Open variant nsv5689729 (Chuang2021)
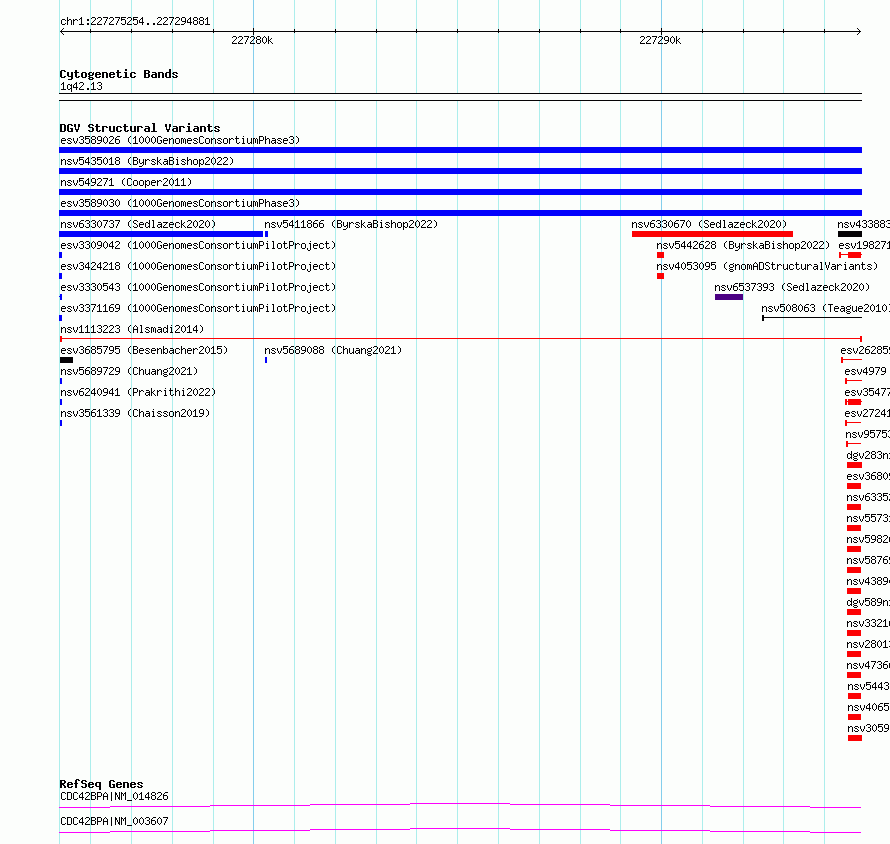Screen dimensions: 890x844 (129, 371)
